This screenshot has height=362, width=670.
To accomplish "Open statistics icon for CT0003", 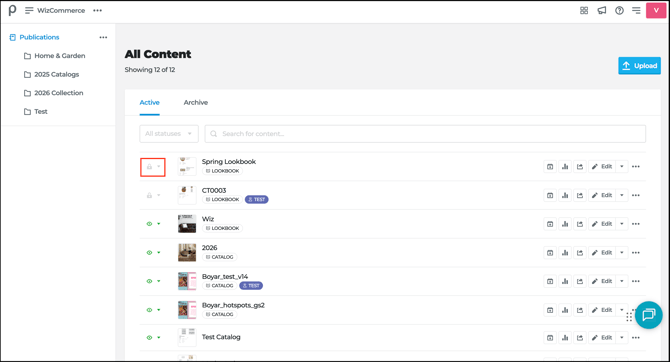I will (565, 195).
